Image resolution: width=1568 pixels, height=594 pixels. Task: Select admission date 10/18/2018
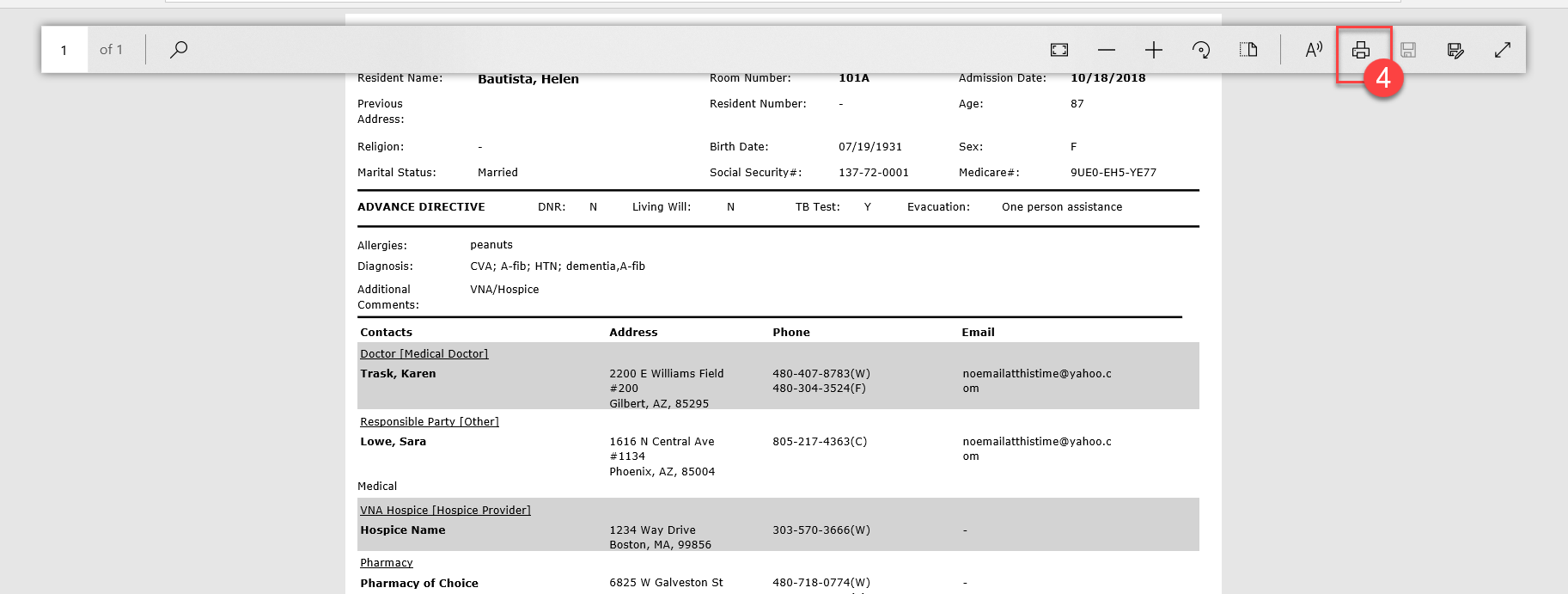pos(1107,77)
